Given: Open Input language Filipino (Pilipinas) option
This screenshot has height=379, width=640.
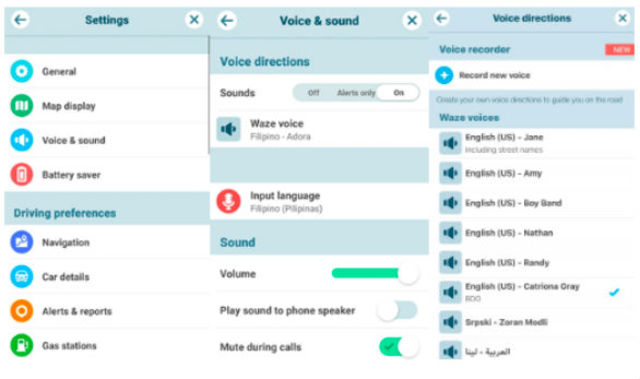Looking at the screenshot, I should 319,202.
